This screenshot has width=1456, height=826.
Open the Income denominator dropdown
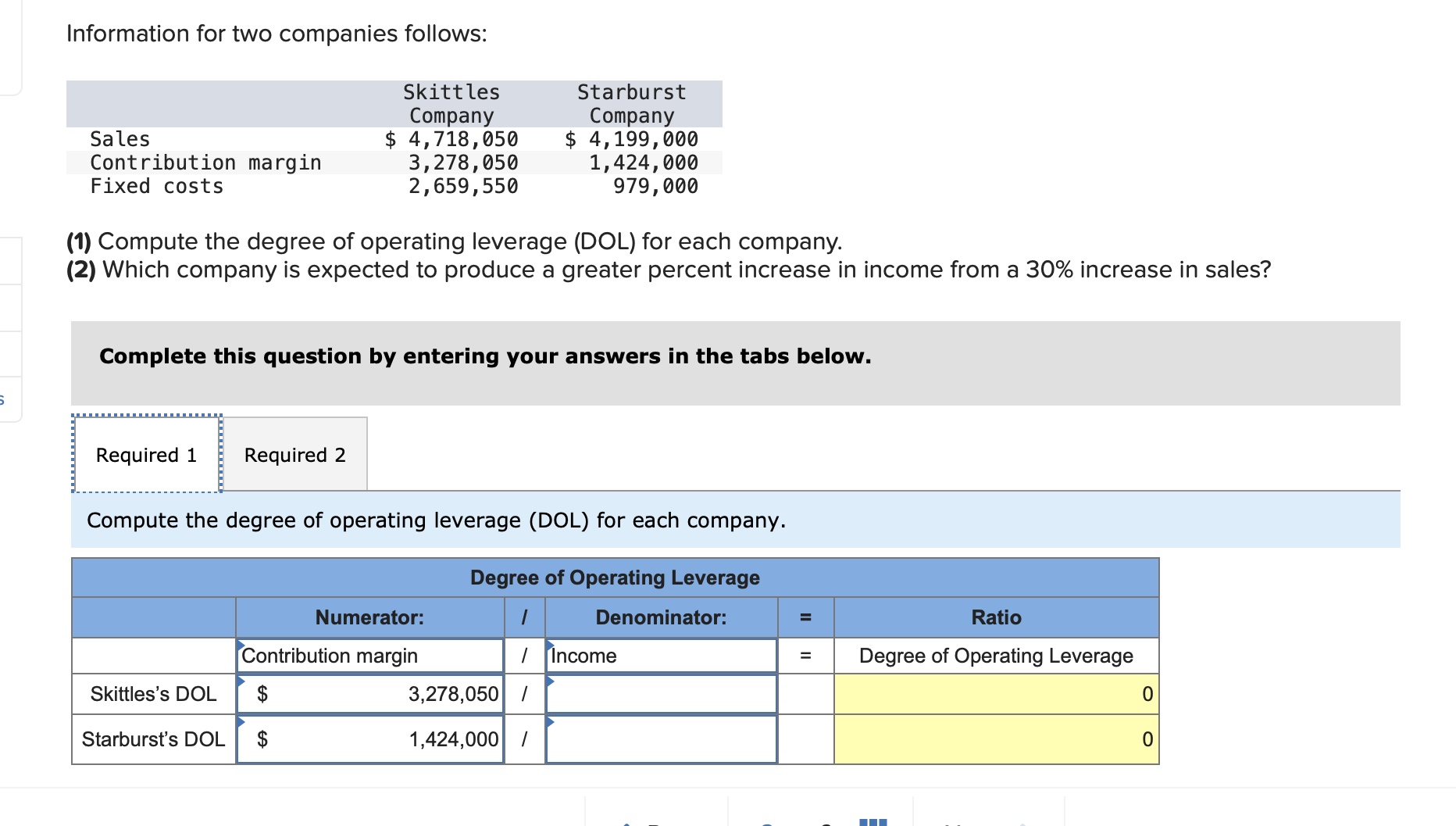tap(661, 656)
